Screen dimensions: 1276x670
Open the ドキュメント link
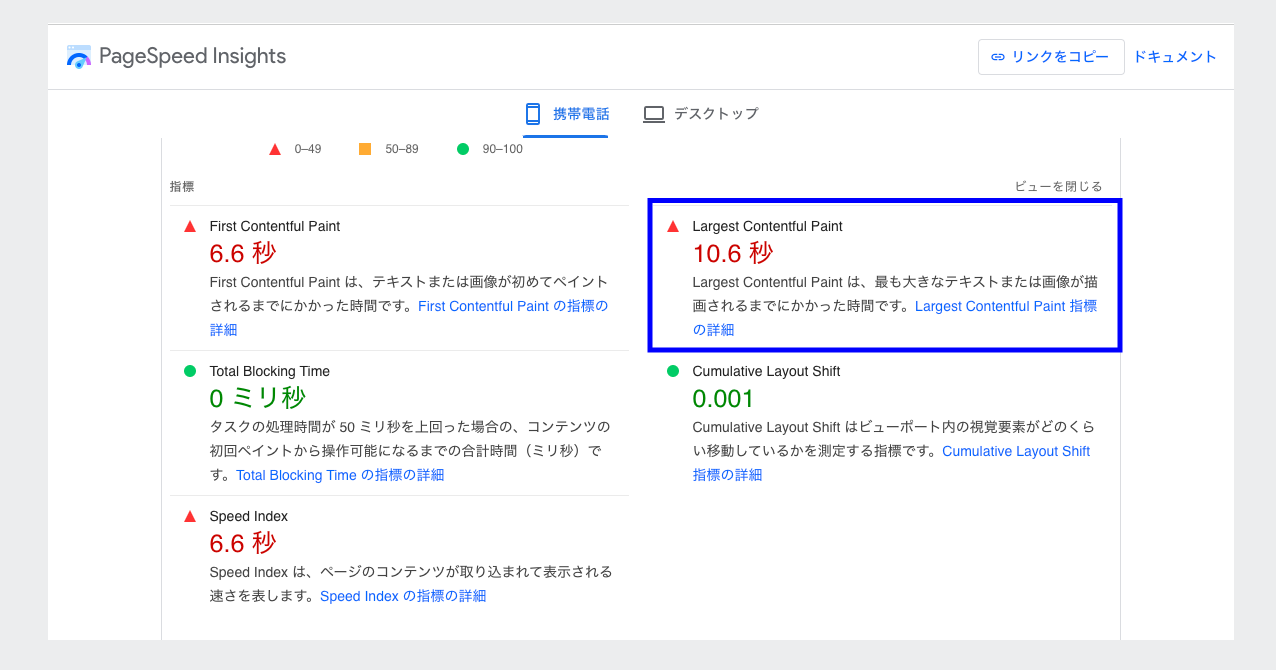(x=1174, y=57)
